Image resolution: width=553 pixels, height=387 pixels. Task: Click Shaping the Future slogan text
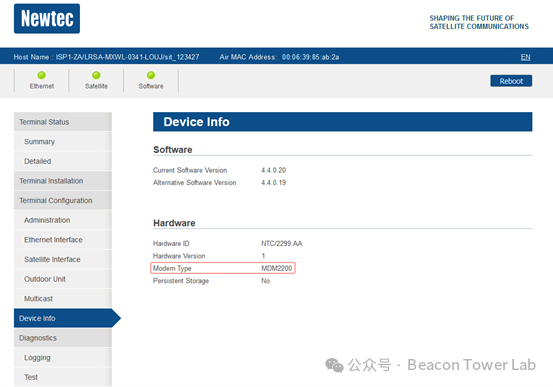[479, 22]
